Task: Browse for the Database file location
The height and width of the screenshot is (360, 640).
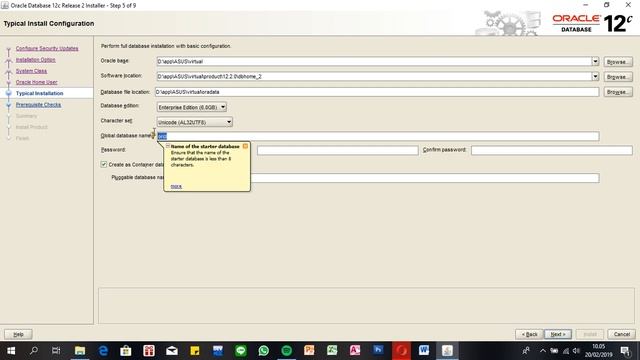Action: click(x=618, y=92)
